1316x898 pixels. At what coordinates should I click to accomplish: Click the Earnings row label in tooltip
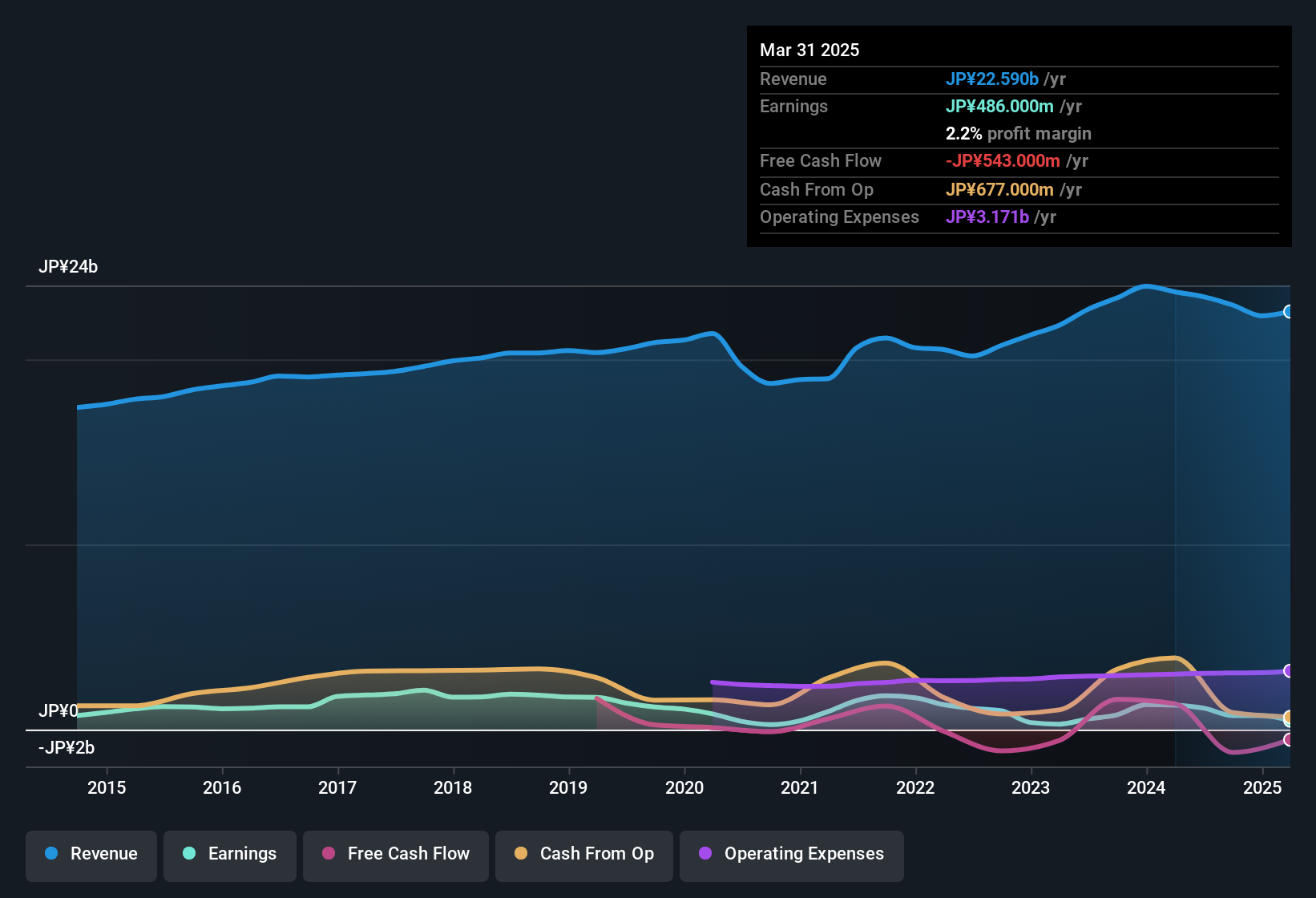point(794,106)
